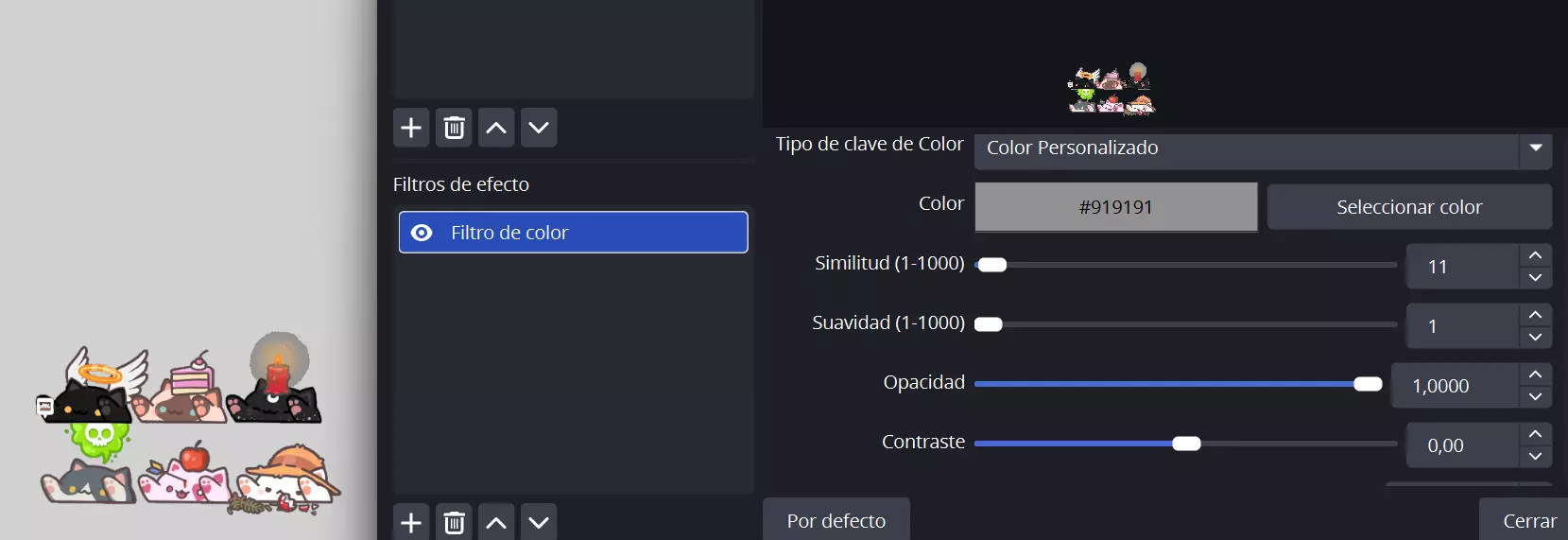Move effect filter down with the lower arrow

coord(539,522)
